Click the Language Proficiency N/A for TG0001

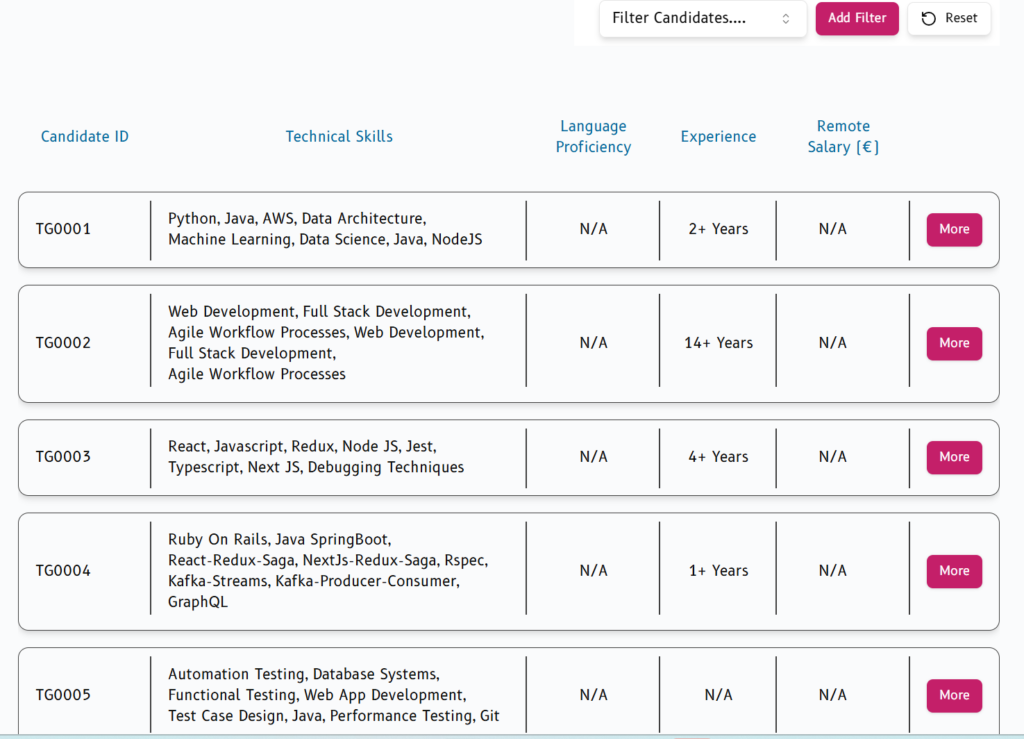594,229
